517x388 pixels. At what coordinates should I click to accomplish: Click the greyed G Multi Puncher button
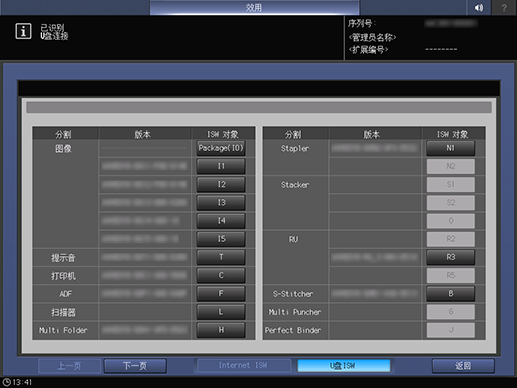451,312
